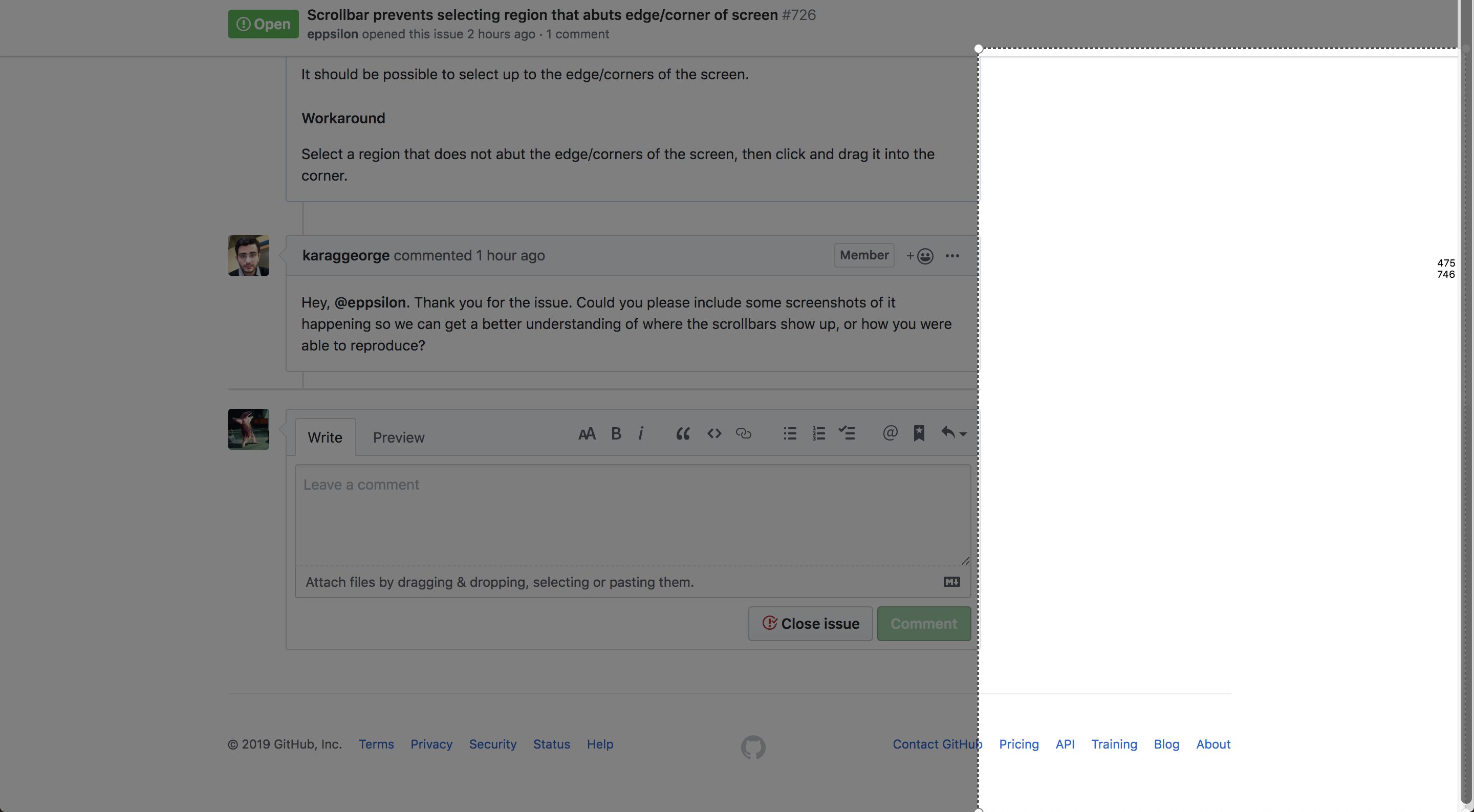Open the comment options kebab menu

pos(951,256)
